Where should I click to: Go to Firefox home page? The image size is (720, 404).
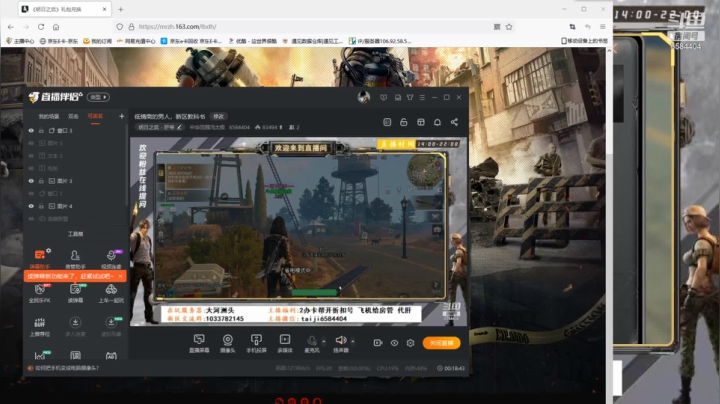point(56,27)
